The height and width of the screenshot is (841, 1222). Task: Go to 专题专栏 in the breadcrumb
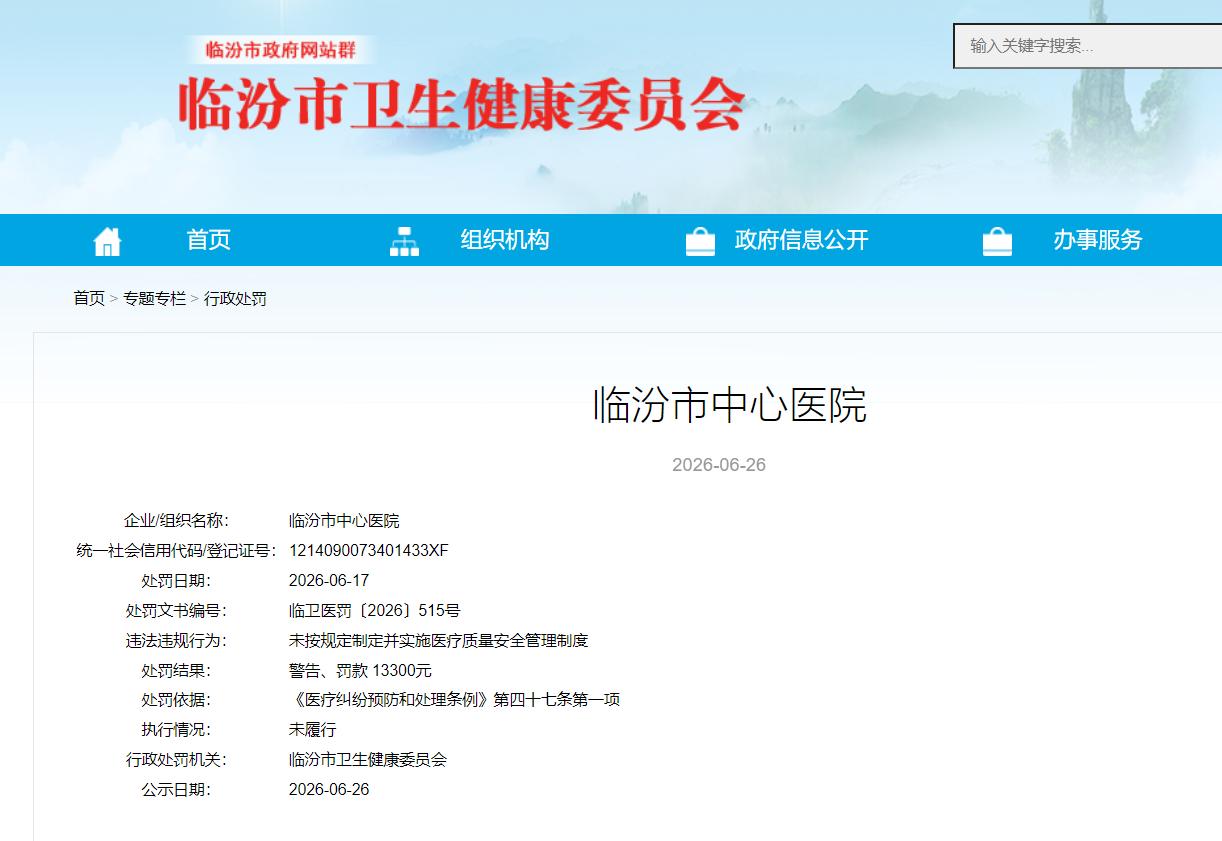point(154,298)
